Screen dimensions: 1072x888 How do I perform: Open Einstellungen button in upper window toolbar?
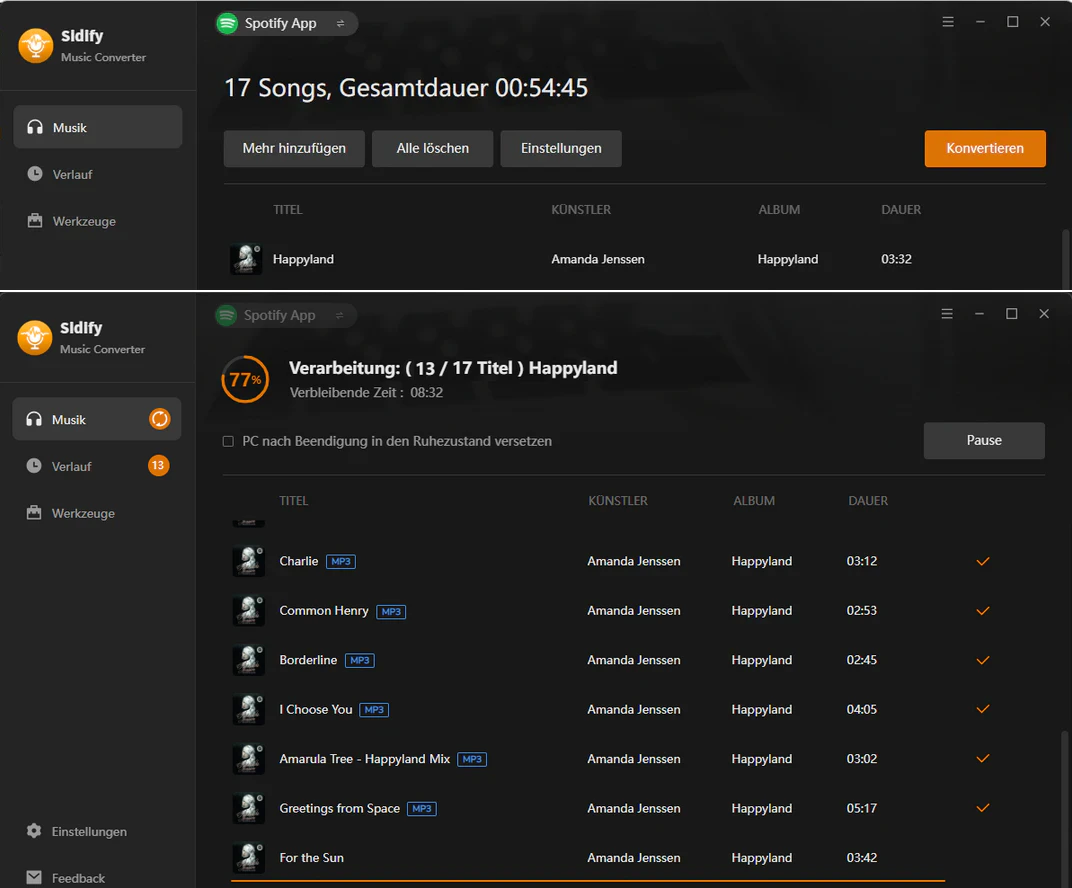(561, 148)
